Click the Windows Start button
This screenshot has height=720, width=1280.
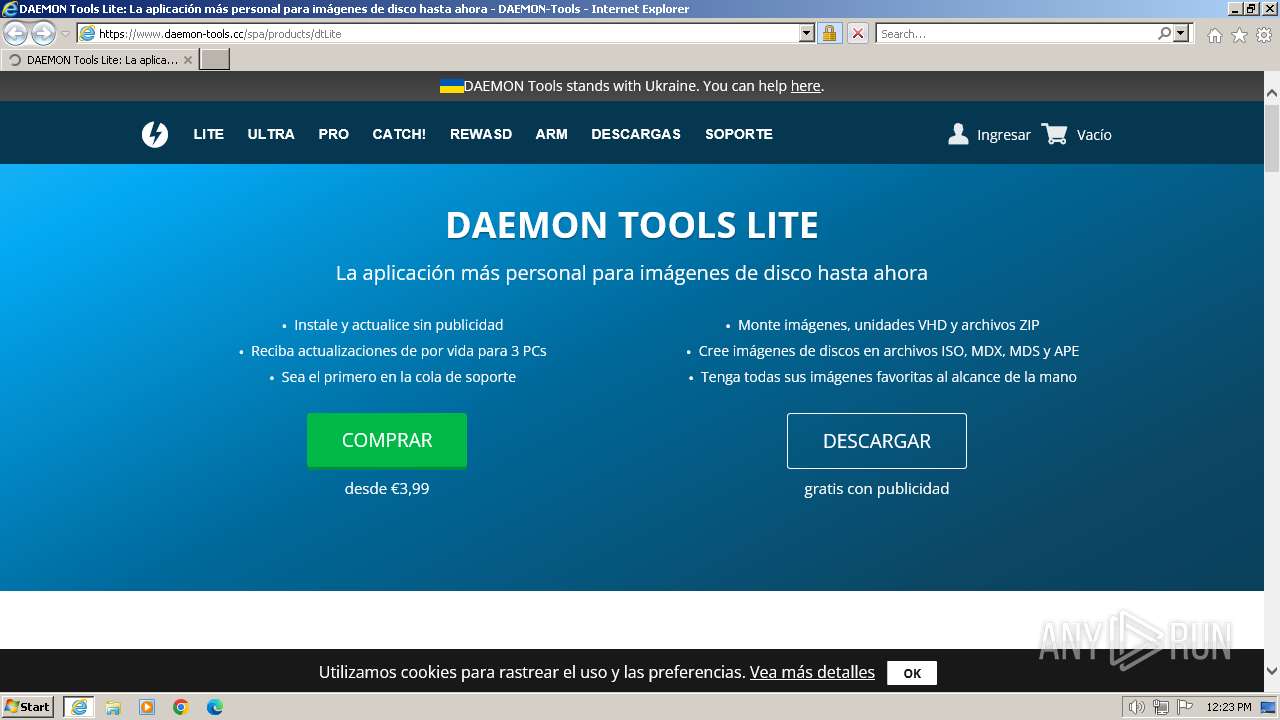[x=27, y=707]
